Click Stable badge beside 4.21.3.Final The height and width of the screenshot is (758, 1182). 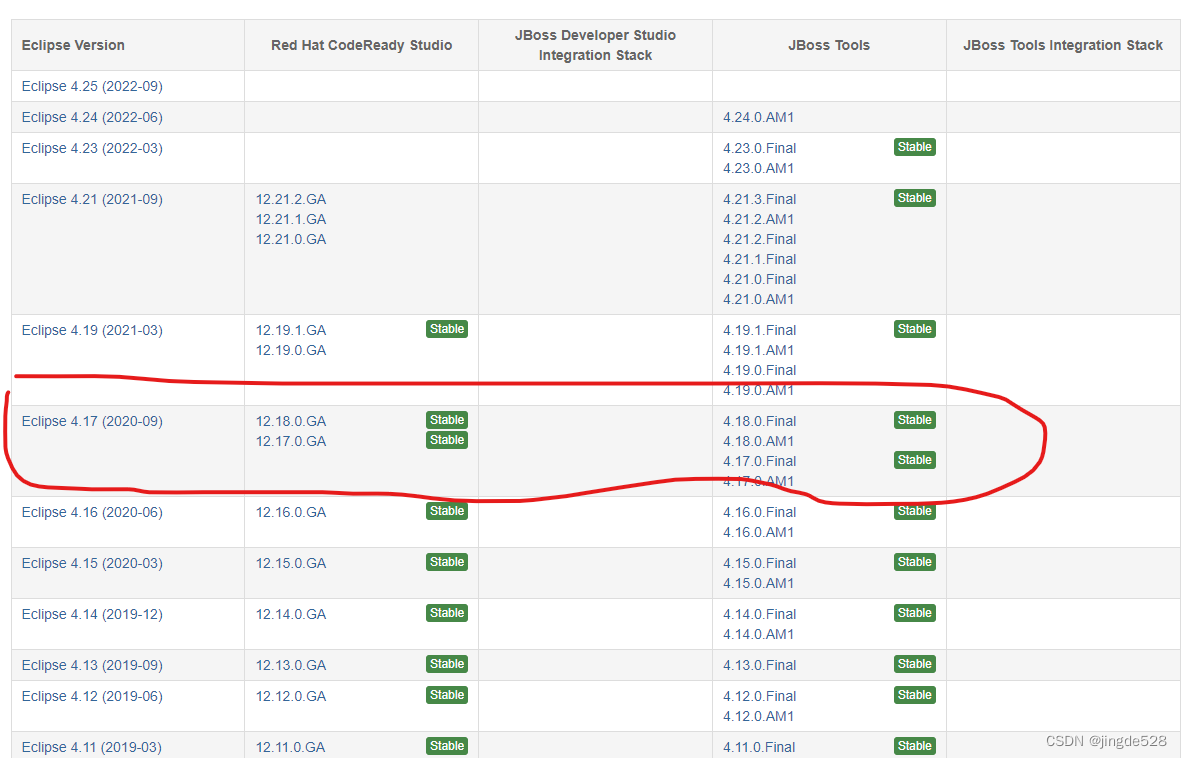click(915, 198)
